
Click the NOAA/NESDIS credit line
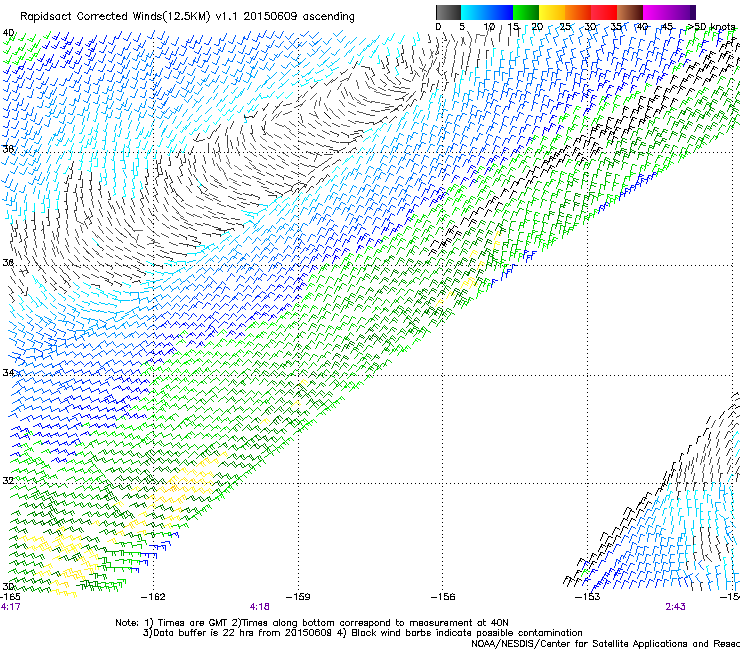605,643
